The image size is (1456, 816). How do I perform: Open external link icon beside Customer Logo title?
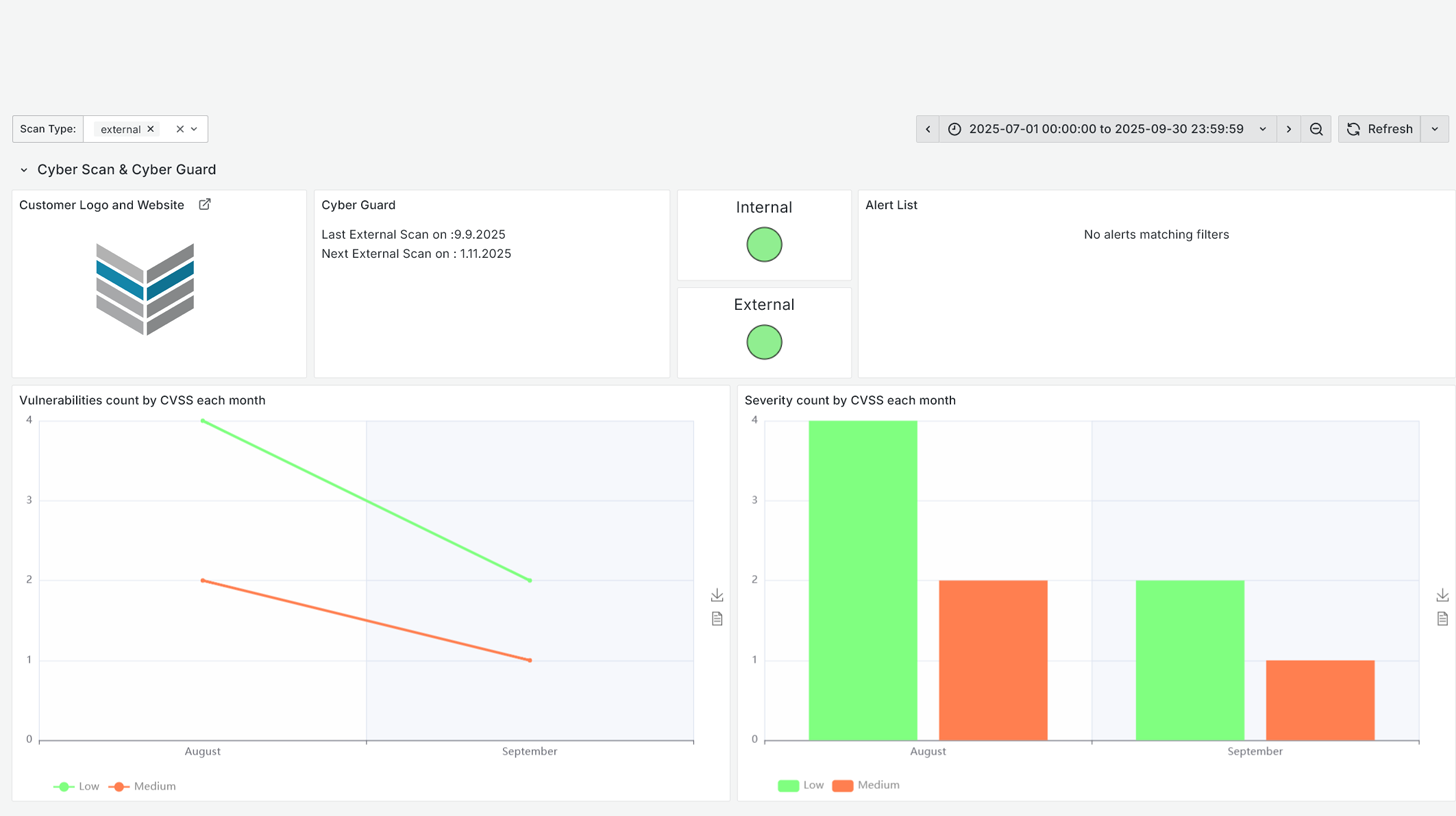[205, 204]
